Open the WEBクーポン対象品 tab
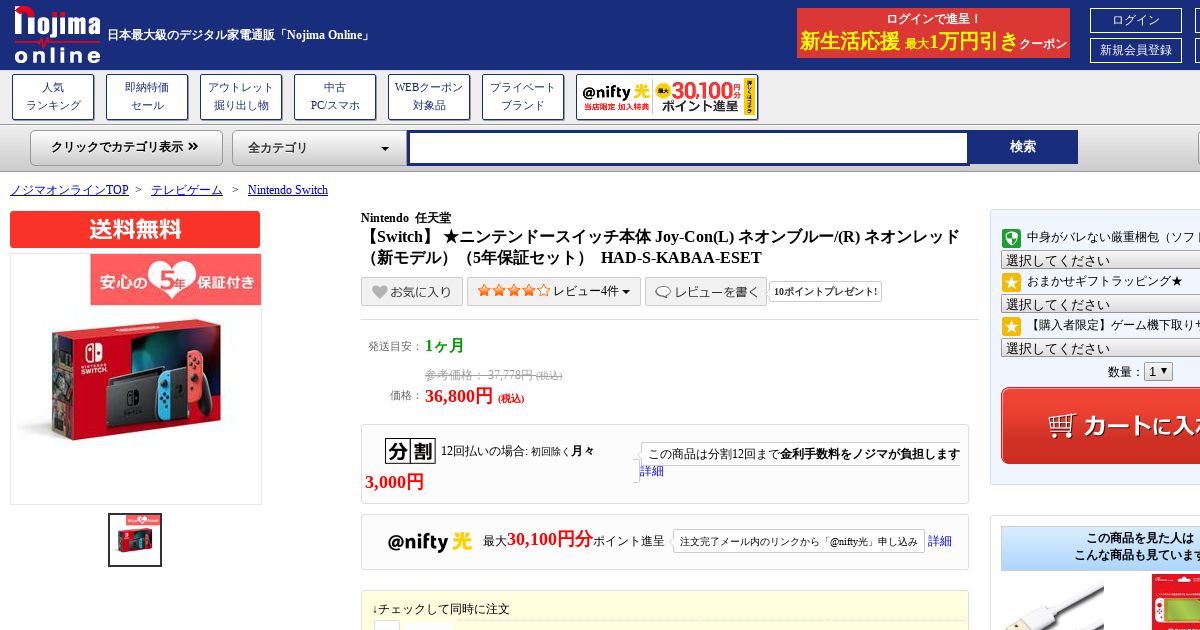Image resolution: width=1200 pixels, height=630 pixels. tap(429, 97)
